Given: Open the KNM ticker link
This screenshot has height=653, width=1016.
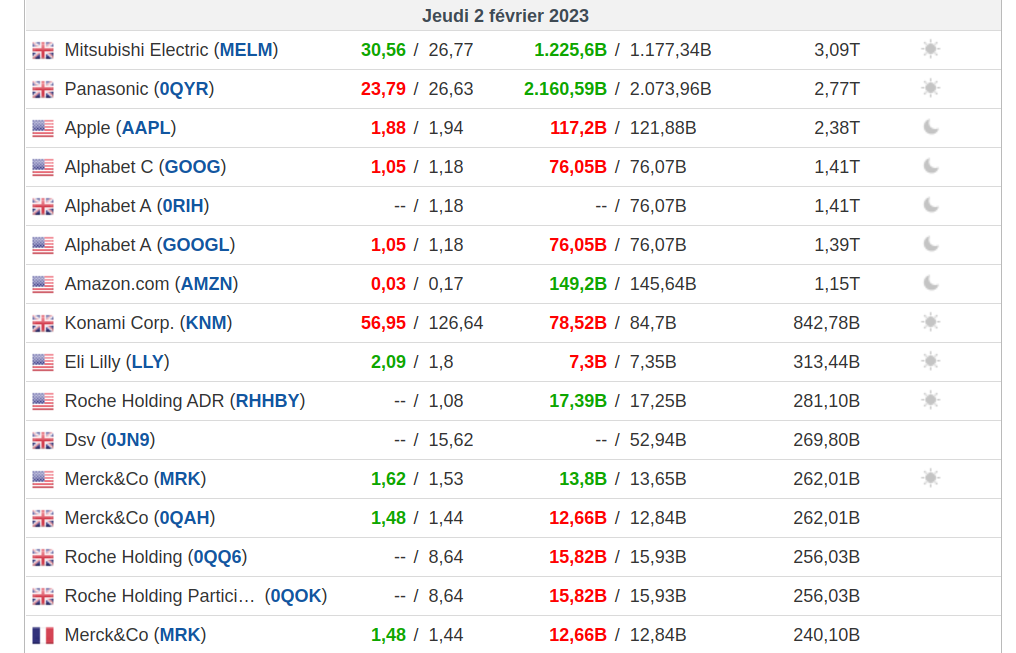Looking at the screenshot, I should coord(206,323).
